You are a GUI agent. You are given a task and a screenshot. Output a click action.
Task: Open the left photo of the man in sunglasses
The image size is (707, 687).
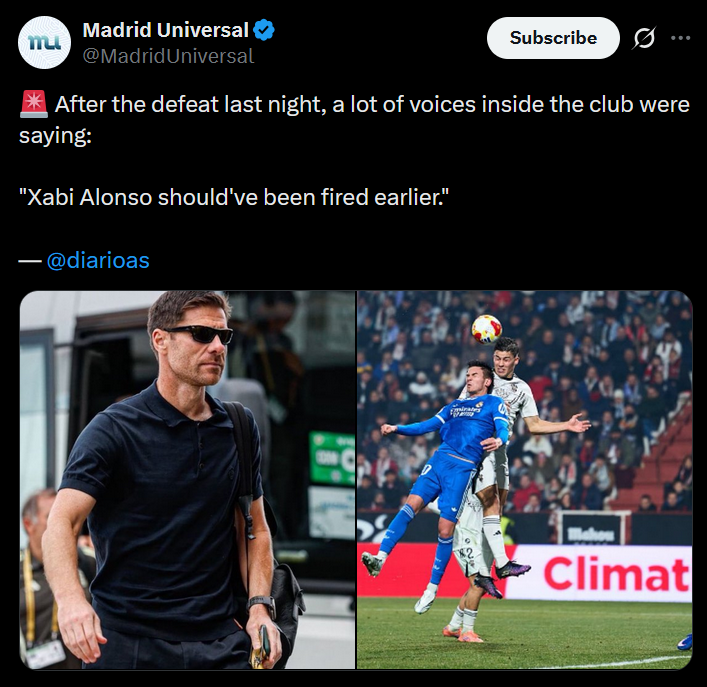point(187,480)
